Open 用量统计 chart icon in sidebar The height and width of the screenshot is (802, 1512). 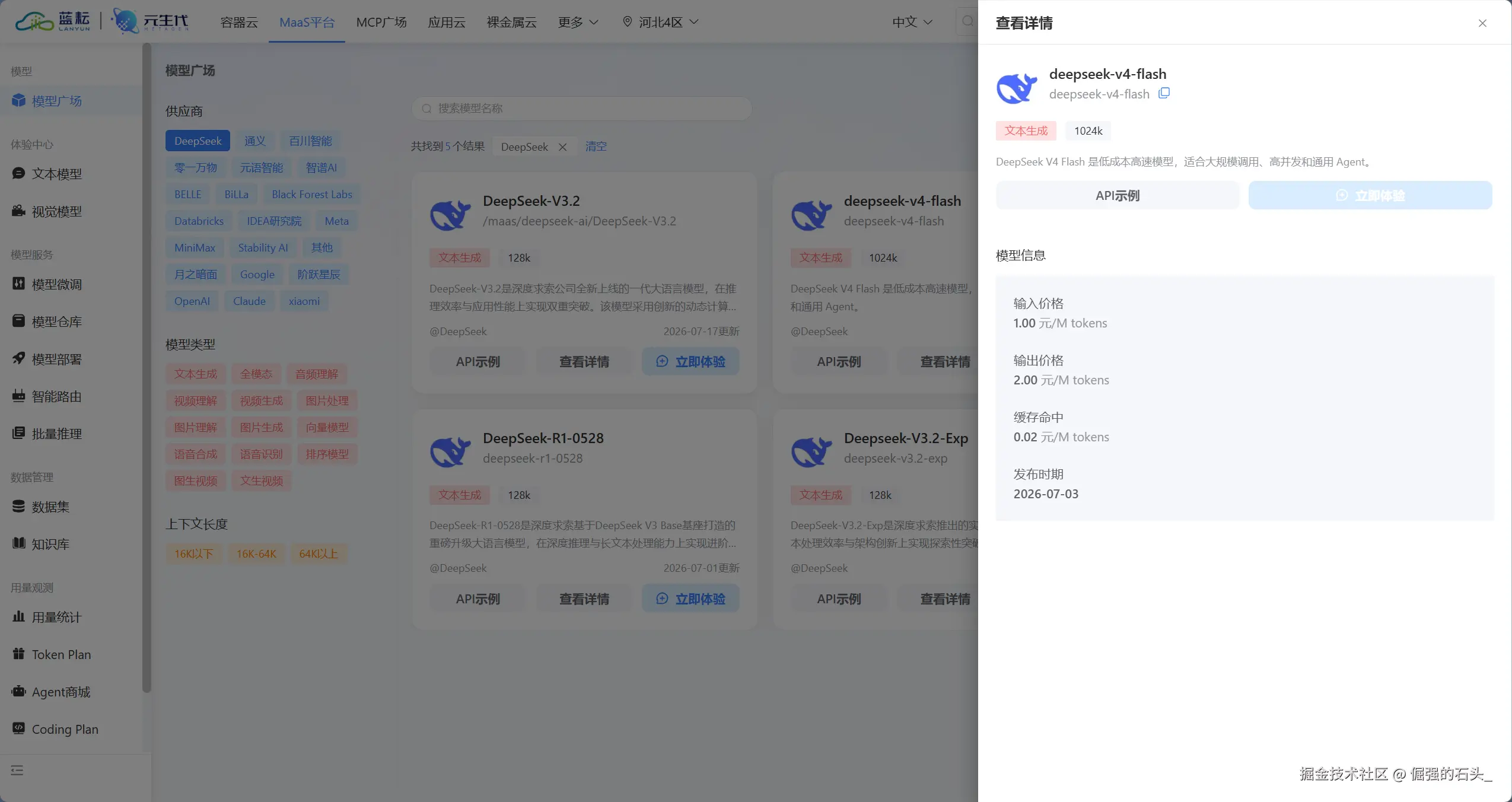[18, 616]
